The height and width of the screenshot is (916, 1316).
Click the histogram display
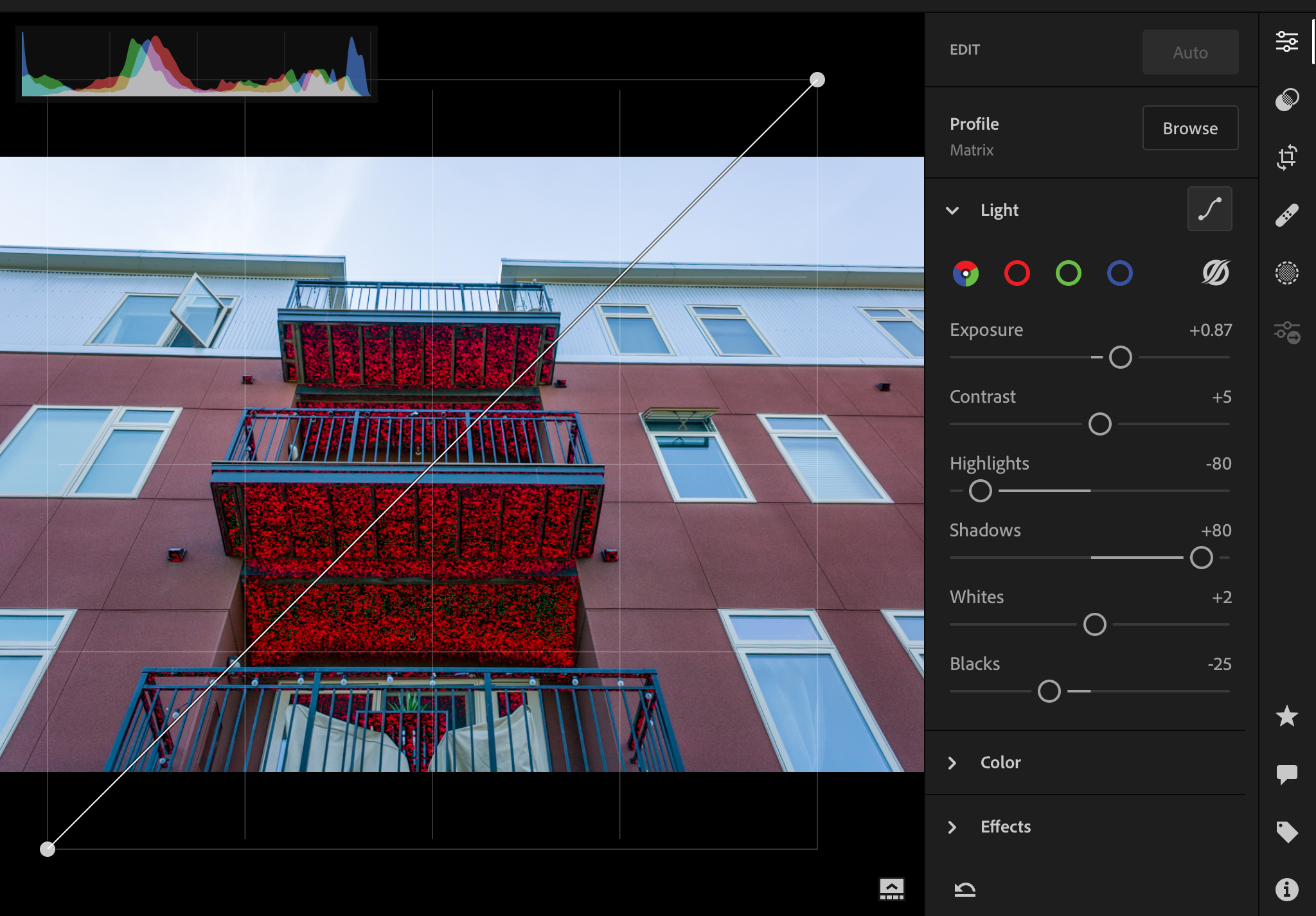tap(196, 64)
